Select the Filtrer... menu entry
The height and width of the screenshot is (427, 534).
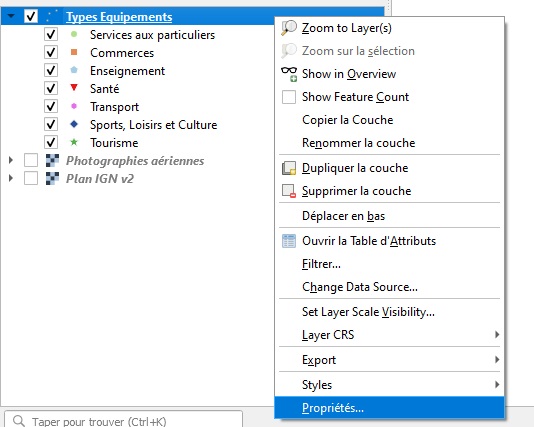pos(389,264)
